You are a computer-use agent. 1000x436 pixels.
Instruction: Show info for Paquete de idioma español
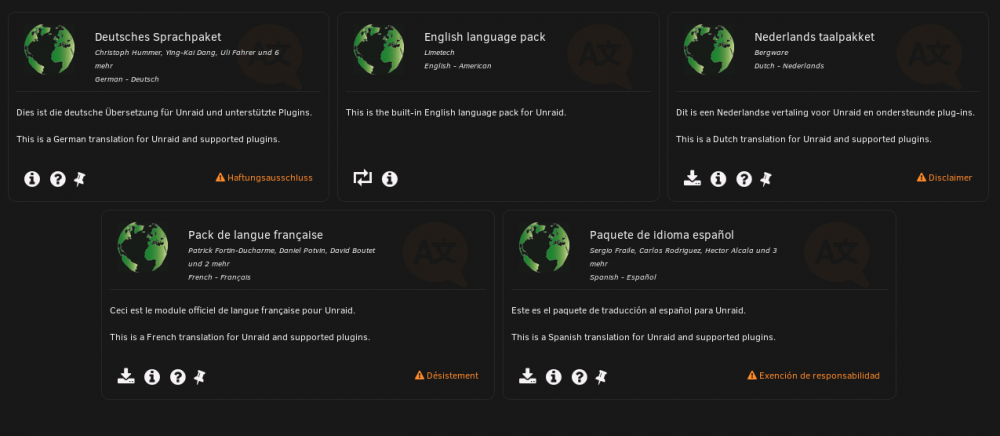pos(554,377)
